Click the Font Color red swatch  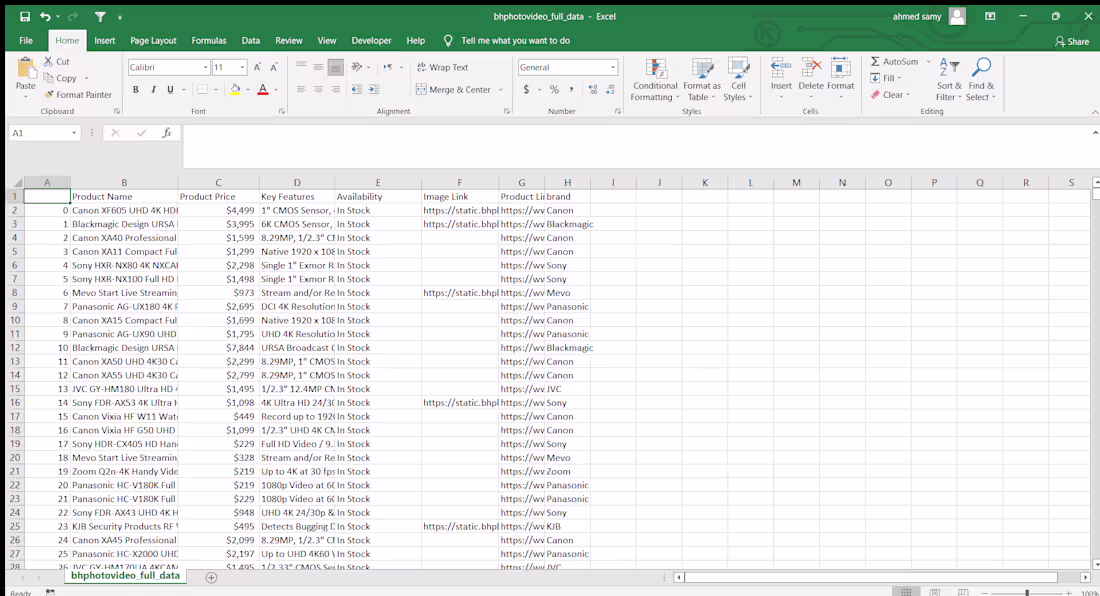pos(262,90)
